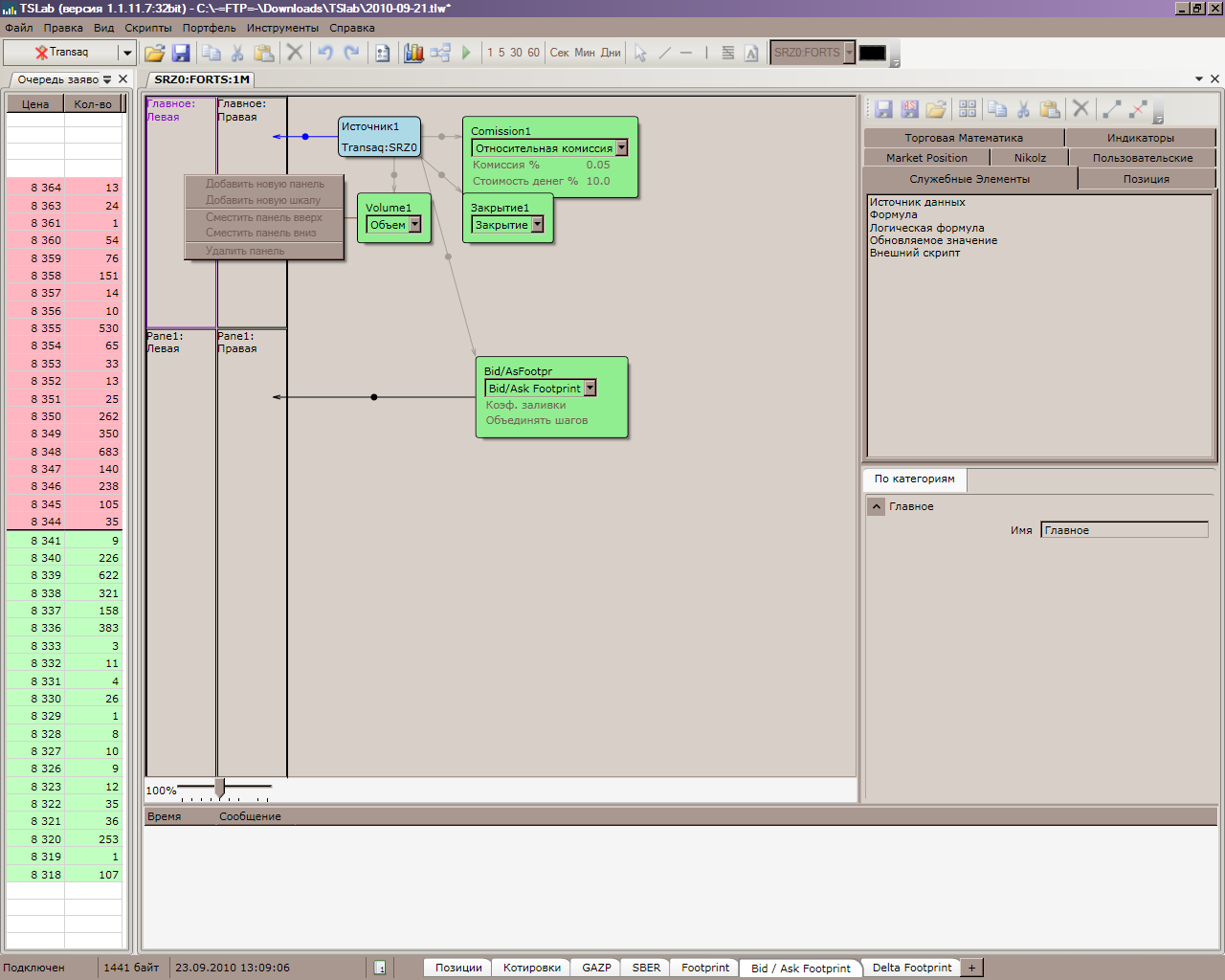Viewport: 1225px width, 980px height.
Task: Collapse the Главное category section
Action: click(x=876, y=506)
